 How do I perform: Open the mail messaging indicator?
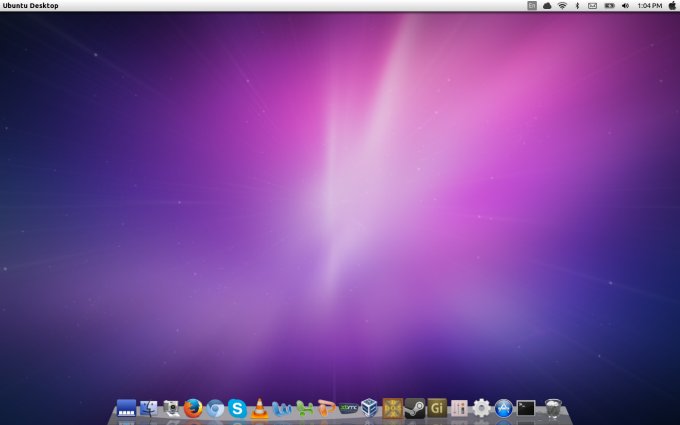[x=592, y=6]
